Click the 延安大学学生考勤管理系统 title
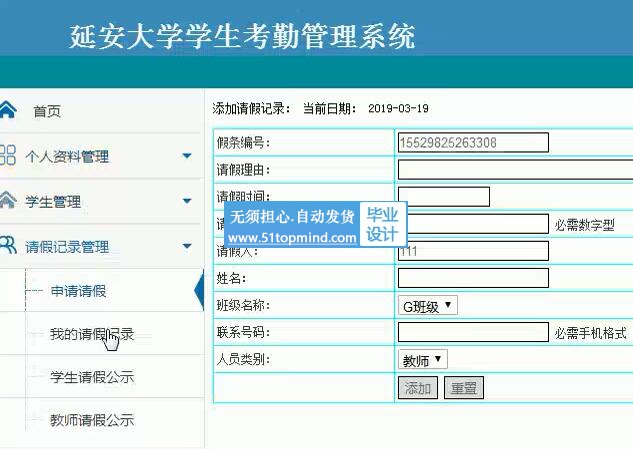Viewport: 633px width, 449px height. tap(242, 36)
